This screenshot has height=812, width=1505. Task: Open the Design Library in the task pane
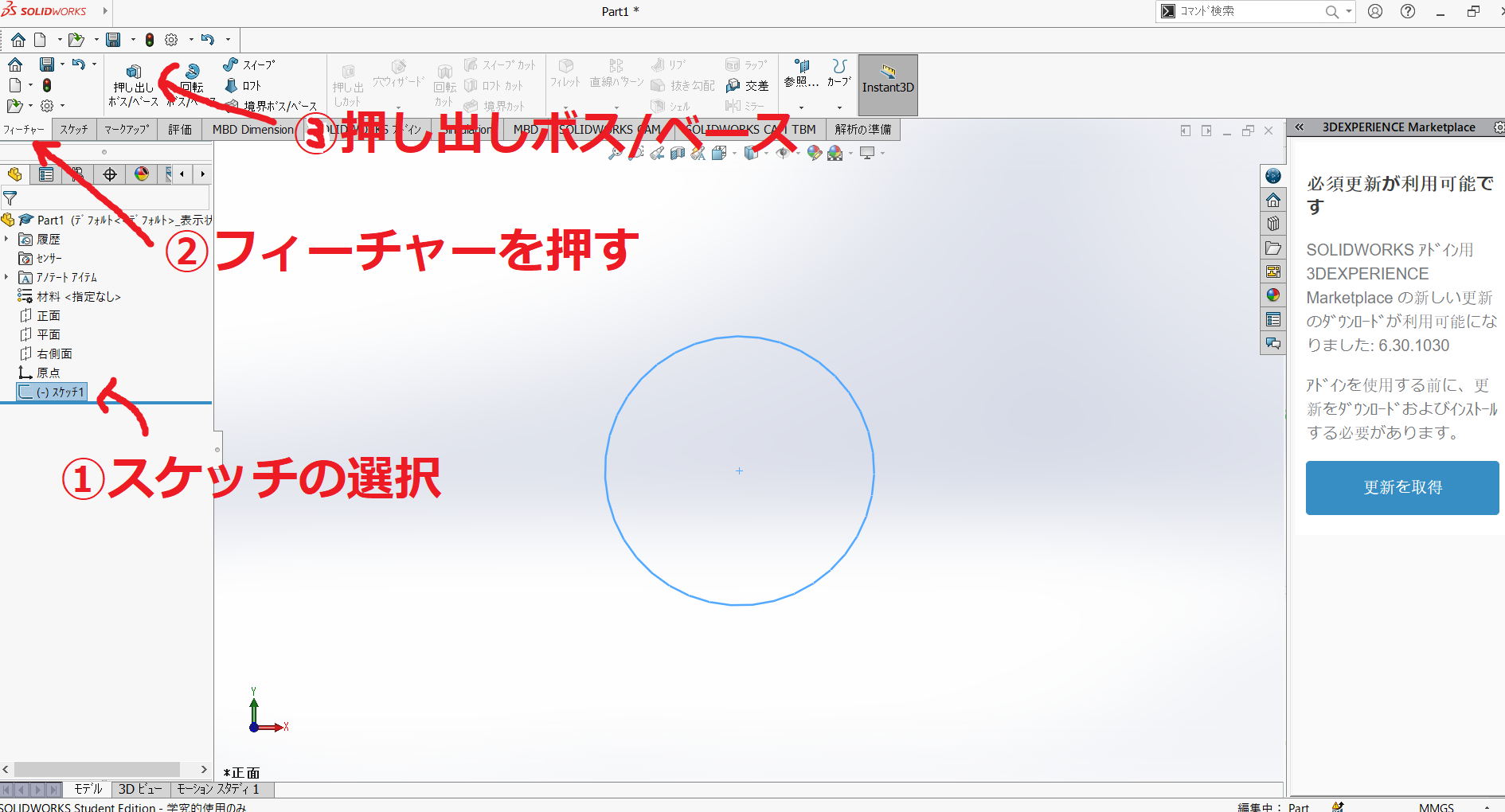1273,224
